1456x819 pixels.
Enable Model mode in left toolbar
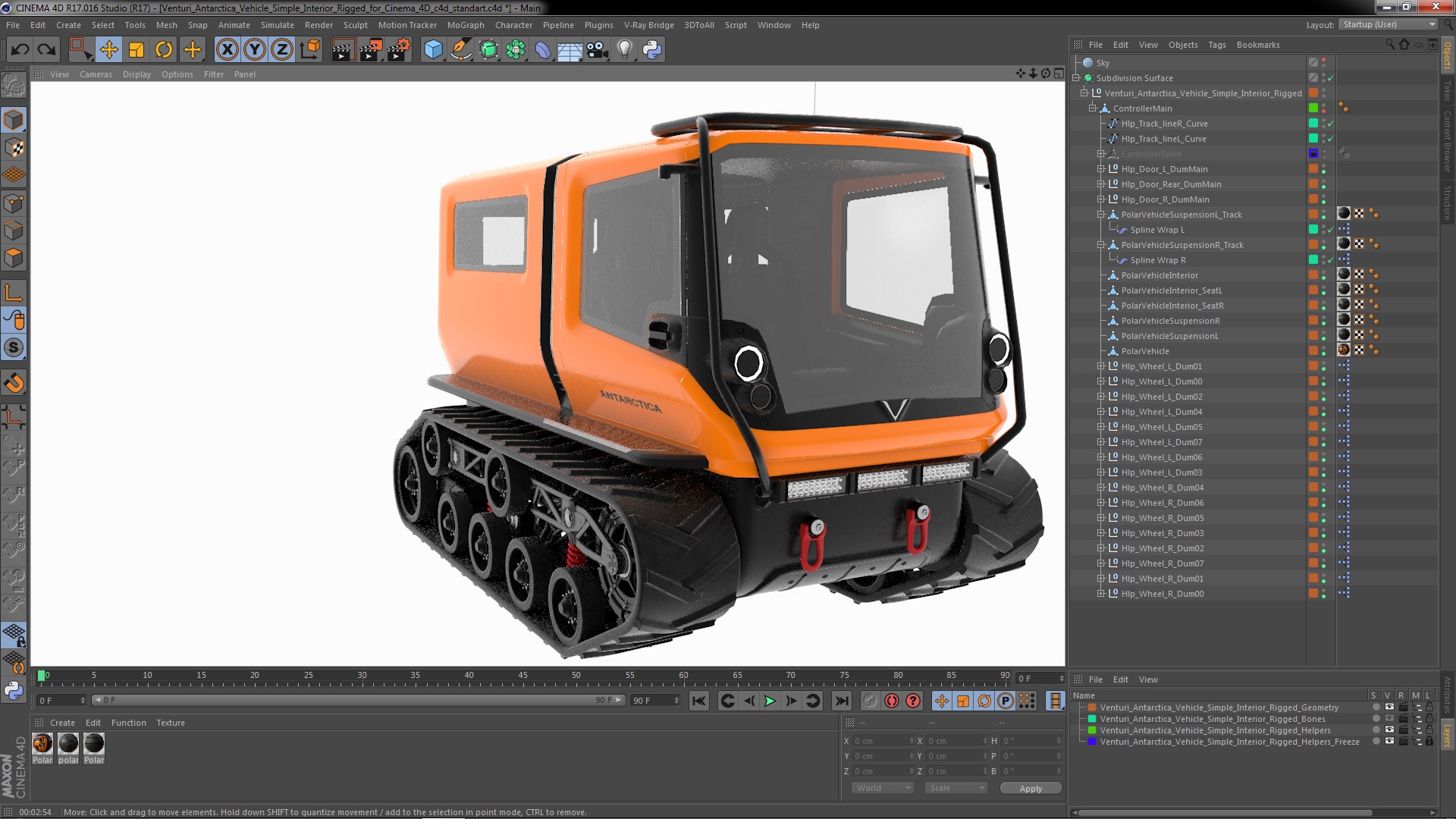coord(14,120)
